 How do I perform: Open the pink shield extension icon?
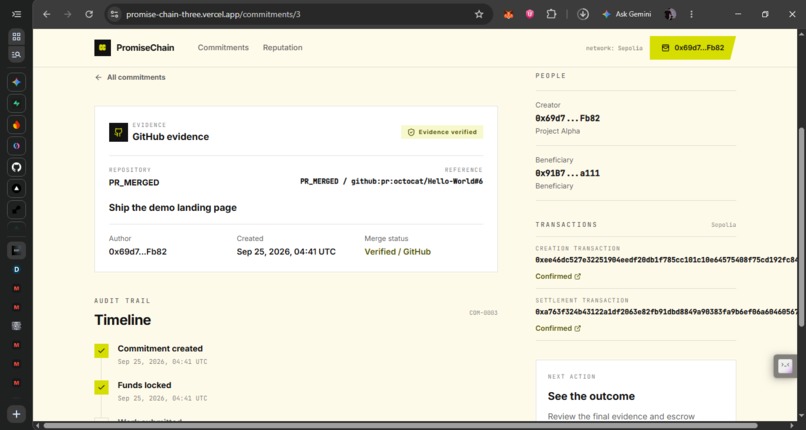tap(529, 14)
